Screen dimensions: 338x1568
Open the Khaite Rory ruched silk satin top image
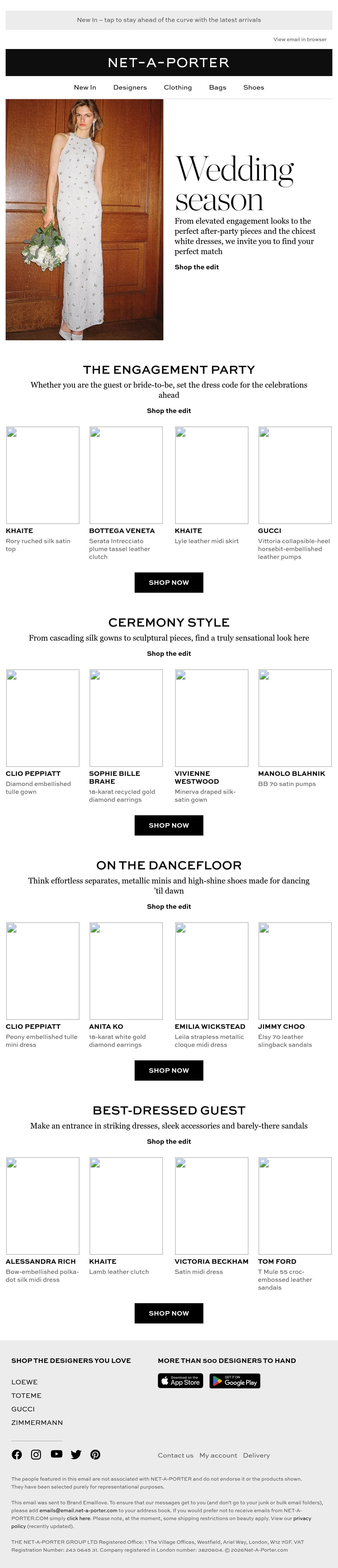point(43,475)
